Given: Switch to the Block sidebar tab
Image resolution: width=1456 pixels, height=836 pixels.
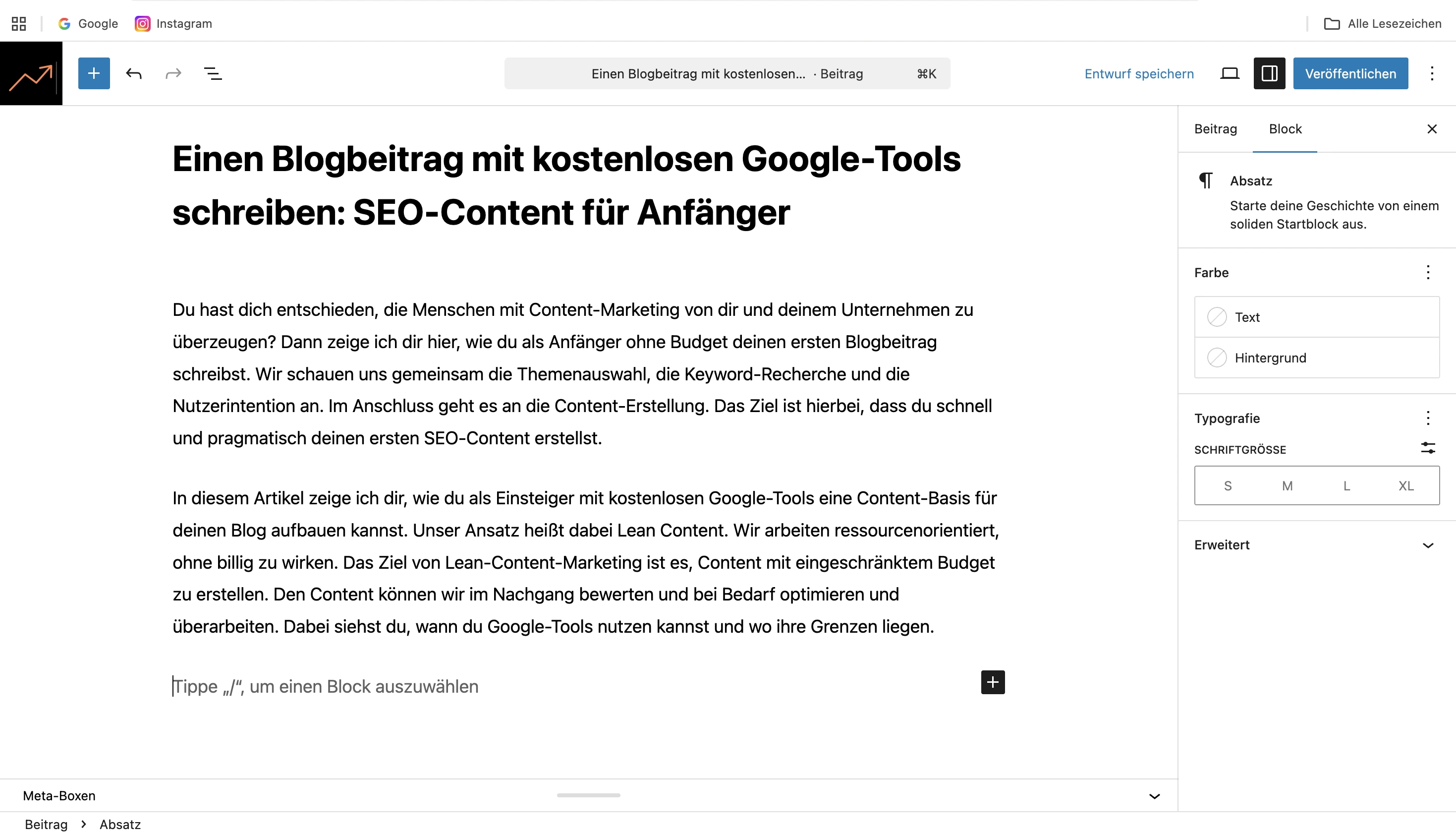Looking at the screenshot, I should point(1285,128).
